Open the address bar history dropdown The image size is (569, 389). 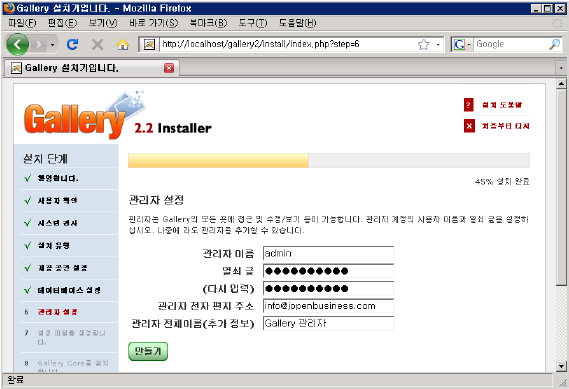click(438, 45)
